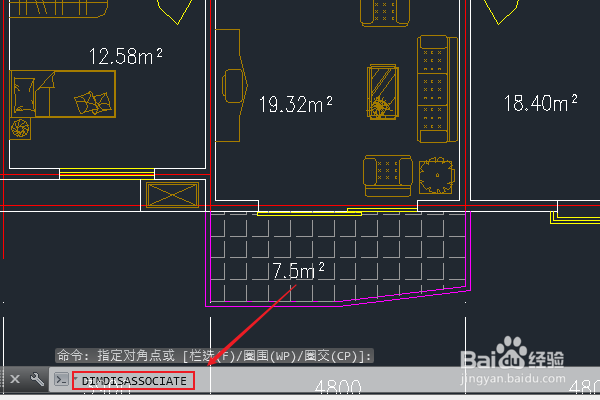
Task: Select the living room potted plant symbol
Action: pos(437,176)
